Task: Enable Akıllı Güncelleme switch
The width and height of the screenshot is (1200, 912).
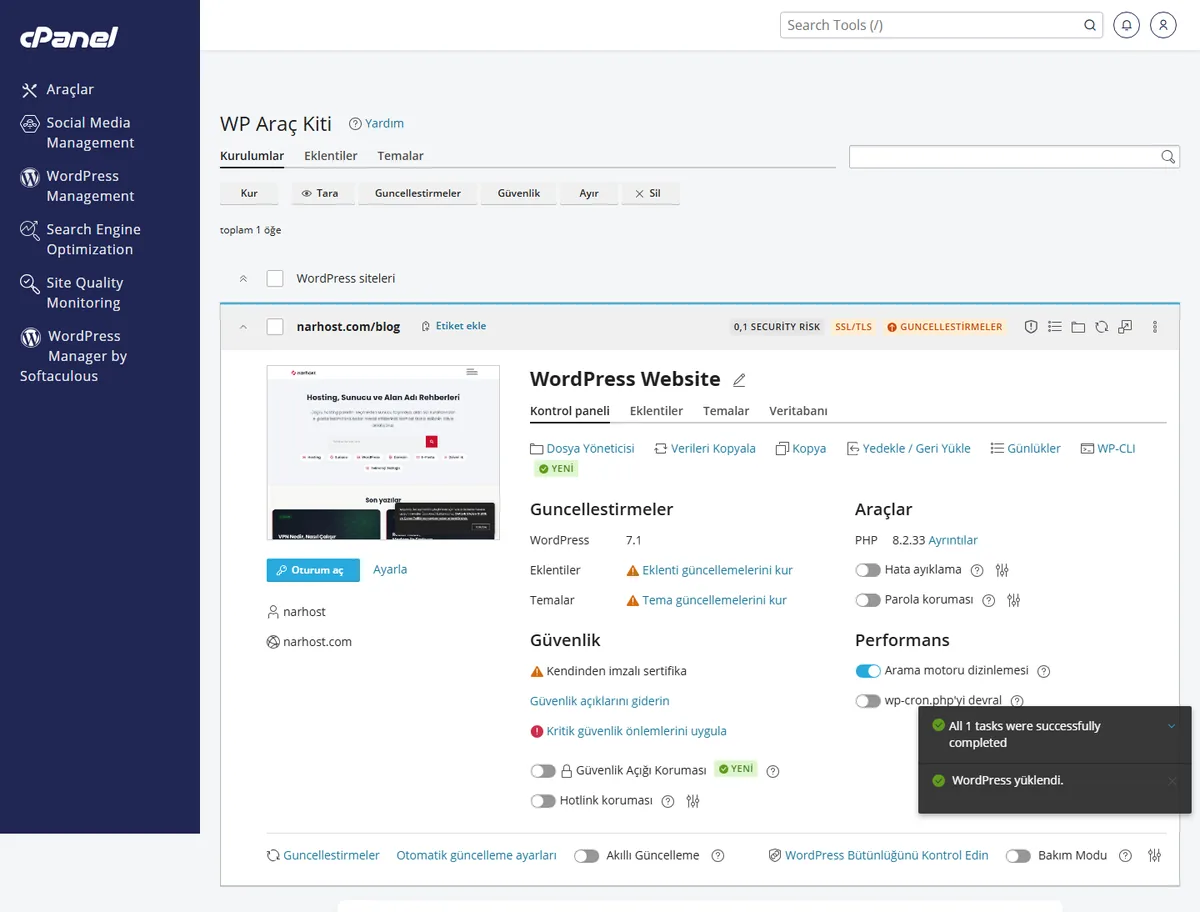Action: pyautogui.click(x=587, y=856)
